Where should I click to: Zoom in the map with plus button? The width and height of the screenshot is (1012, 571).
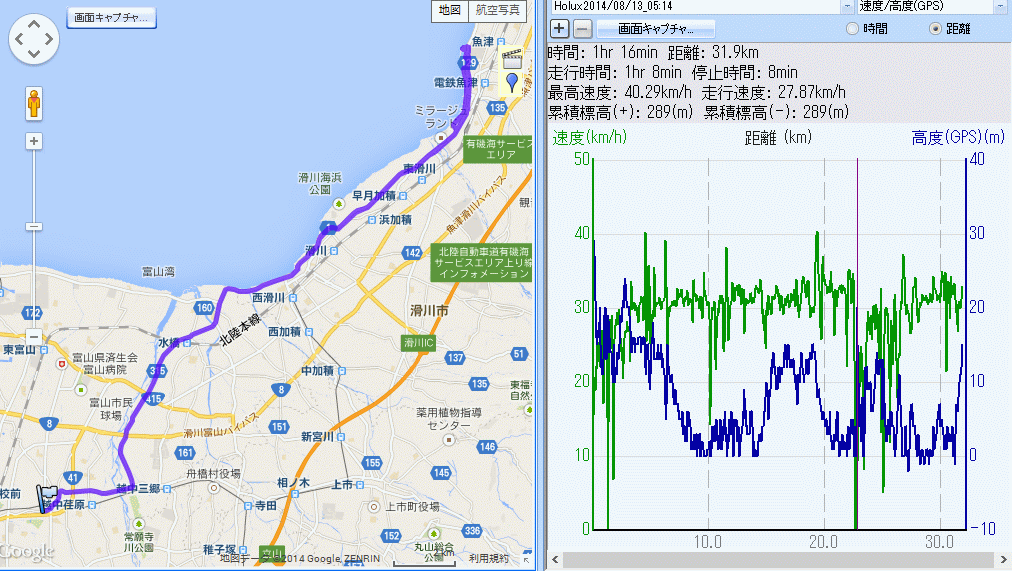pos(34,142)
